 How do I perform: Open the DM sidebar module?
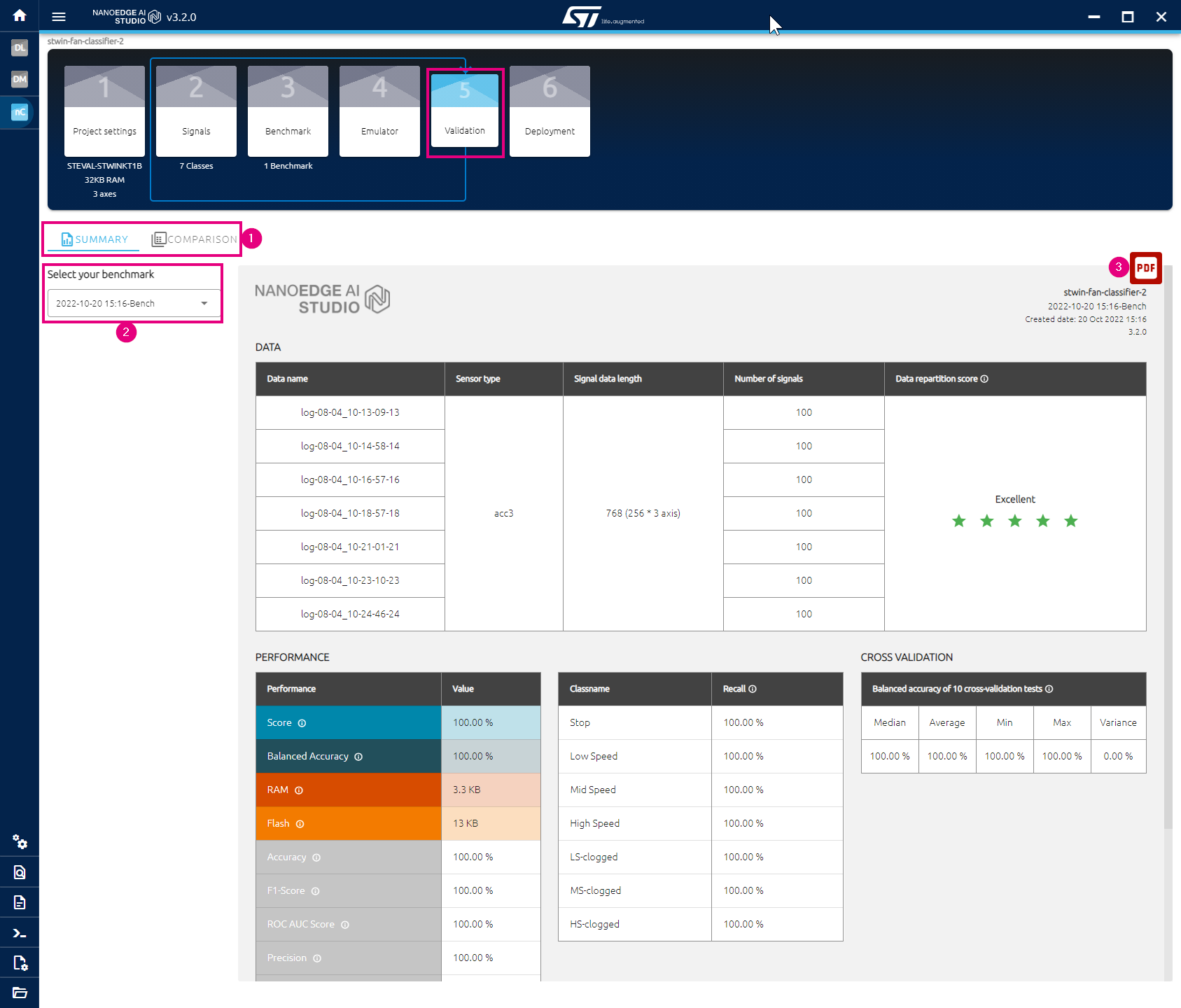point(20,79)
